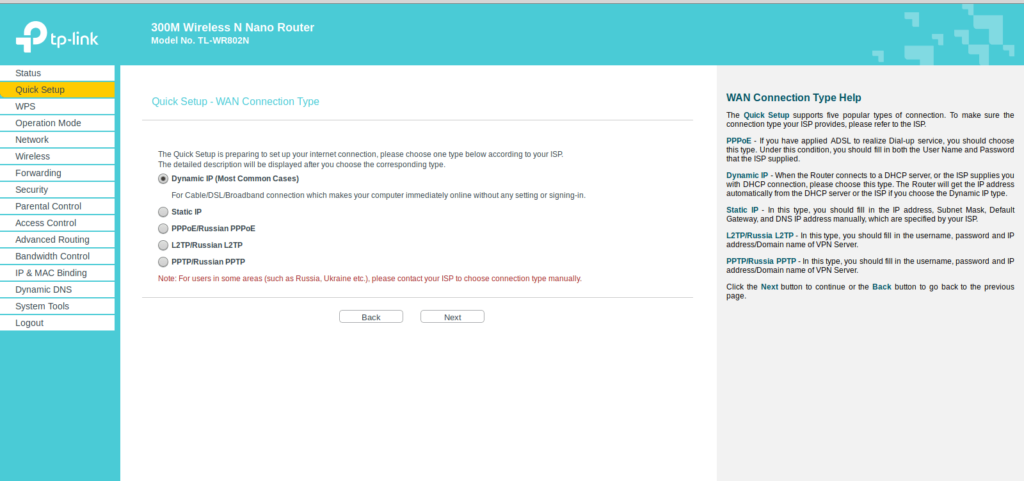Open the Security sidebar menu

coord(32,190)
